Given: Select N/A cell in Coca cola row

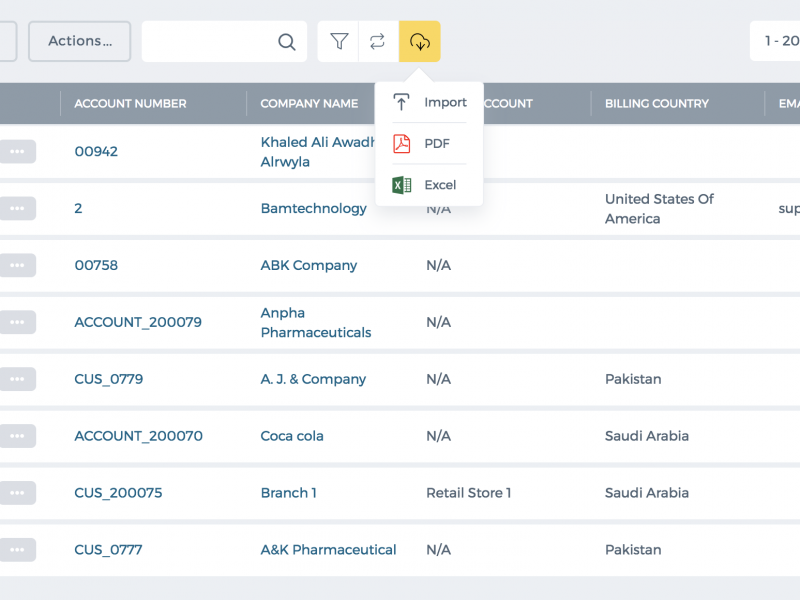Looking at the screenshot, I should pyautogui.click(x=439, y=436).
